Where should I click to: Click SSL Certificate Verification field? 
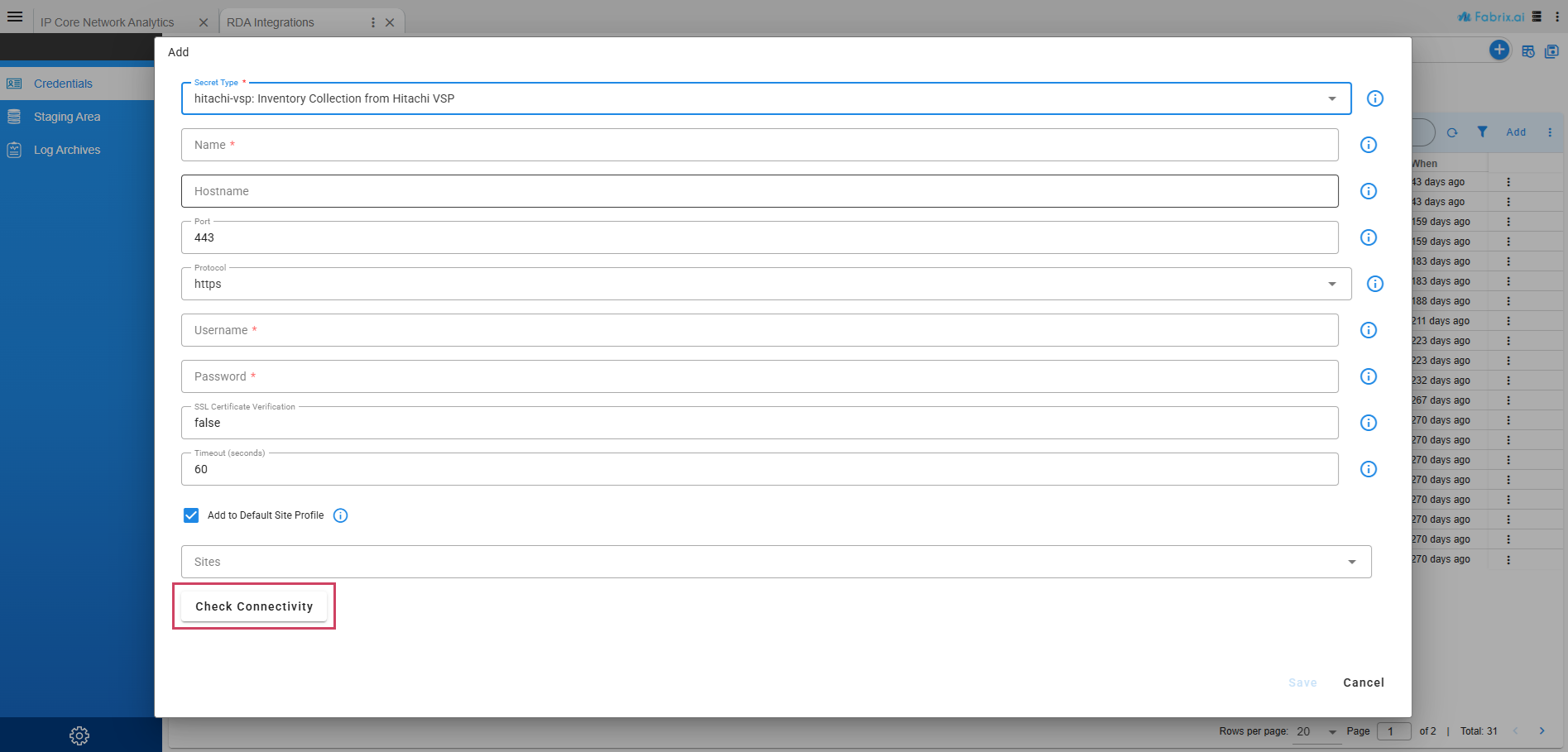[x=760, y=423]
